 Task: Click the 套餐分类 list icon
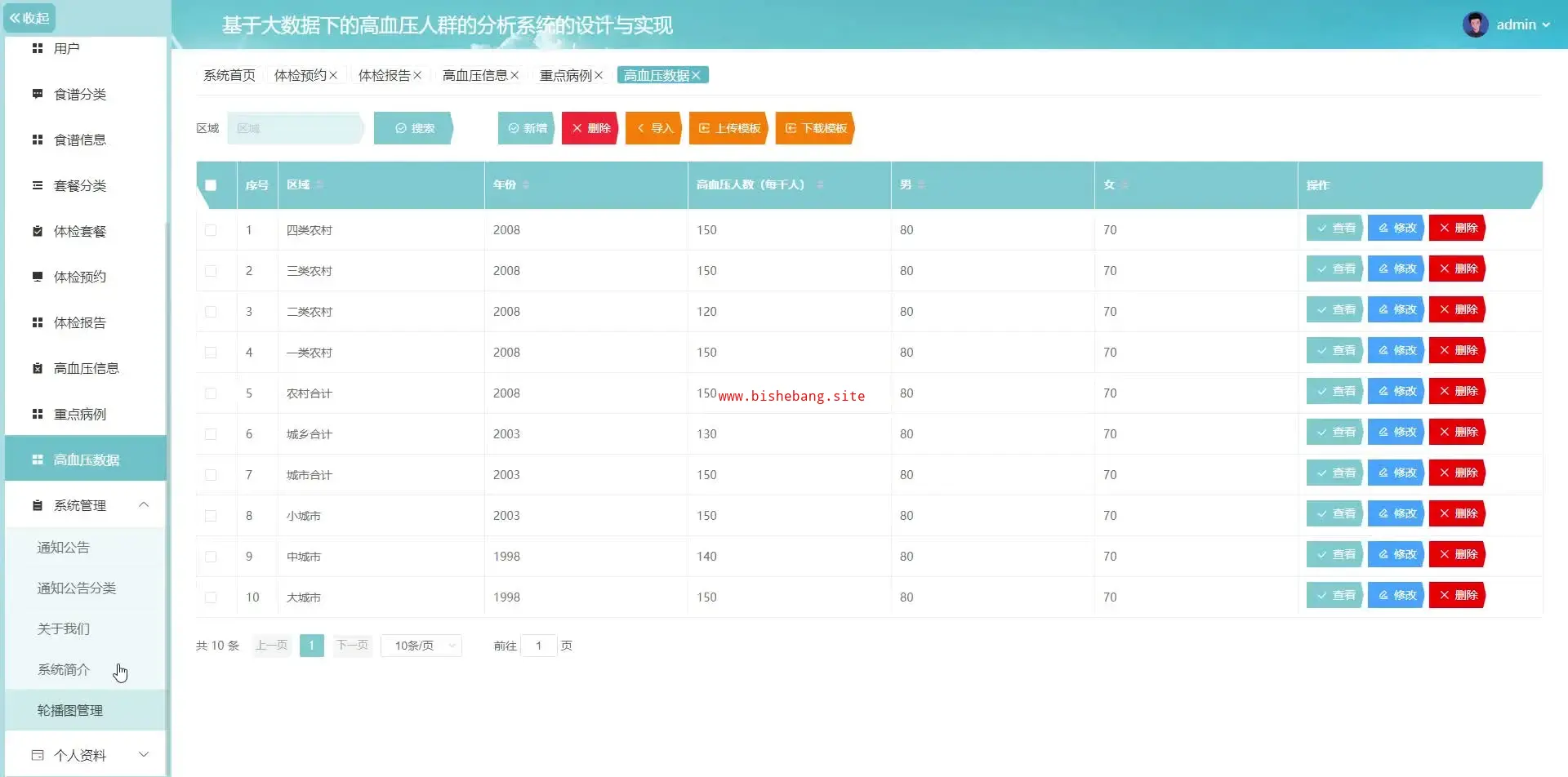coord(38,185)
